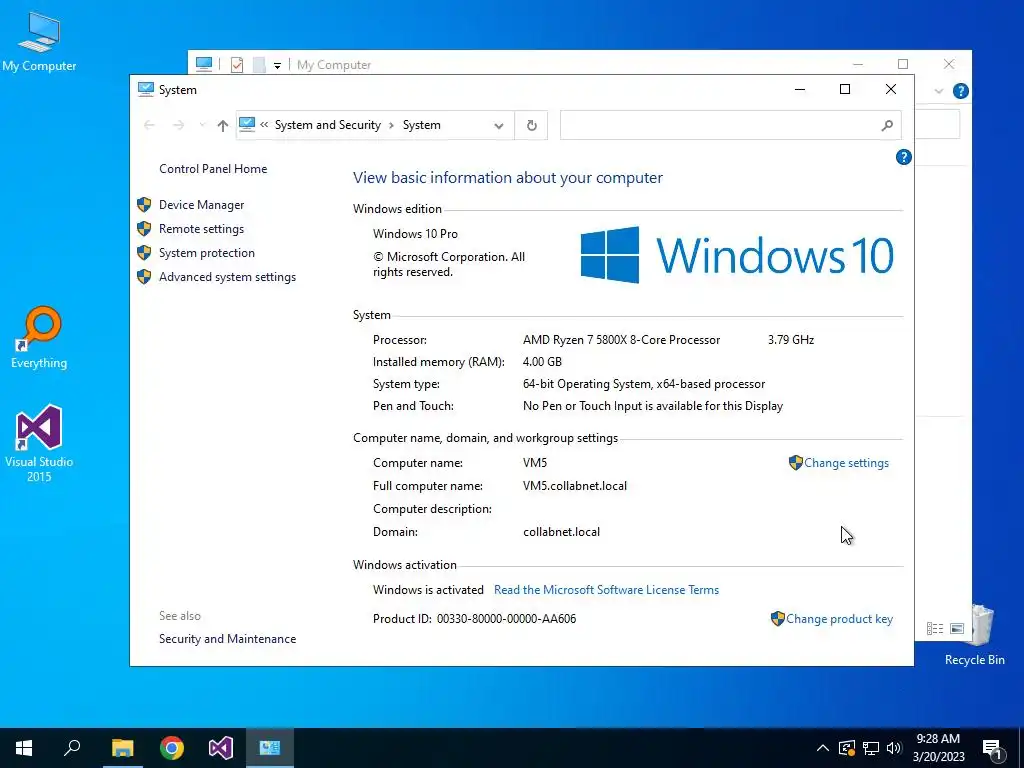Click breadcrumb overflow chevrons in address bar

[264, 125]
